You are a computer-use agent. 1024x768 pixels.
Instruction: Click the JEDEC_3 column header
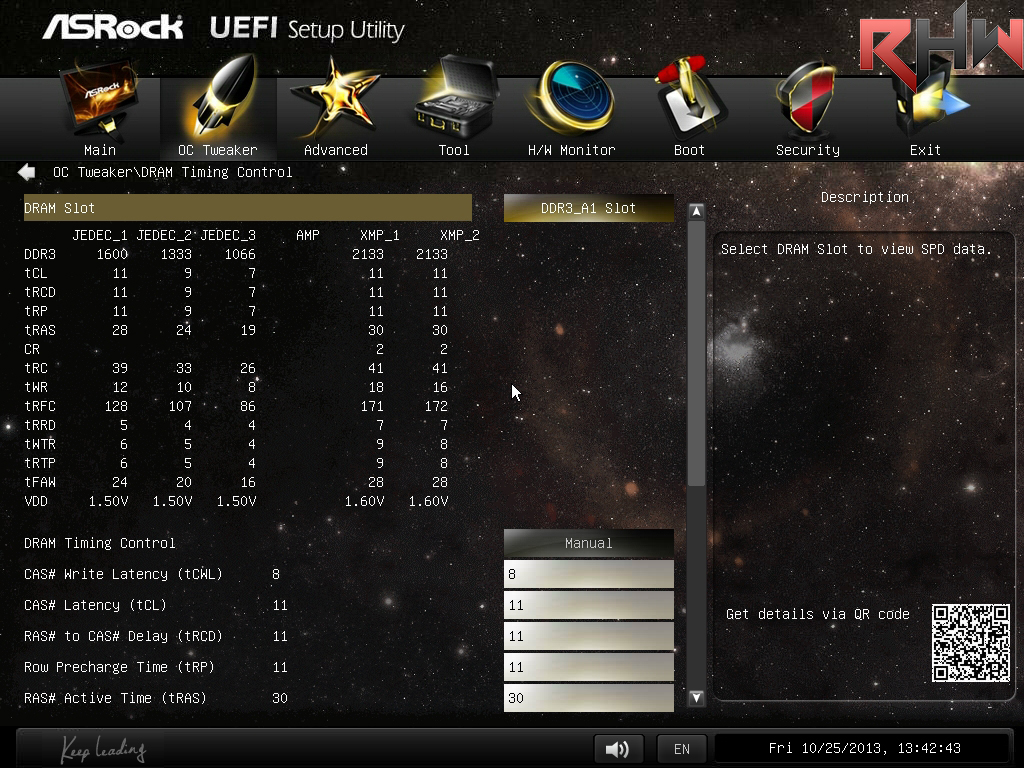[x=228, y=235]
